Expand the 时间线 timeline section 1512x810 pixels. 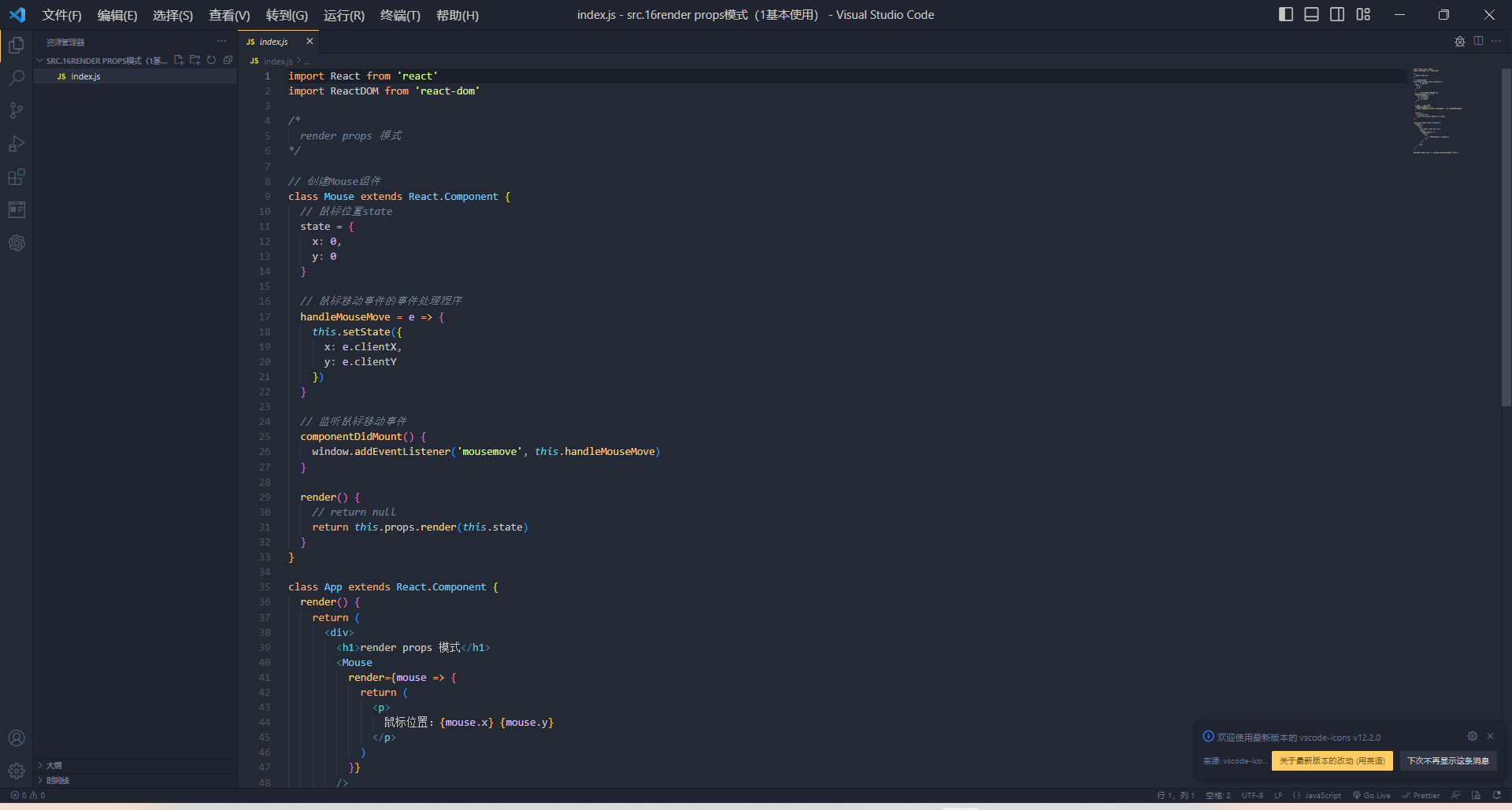pos(135,780)
